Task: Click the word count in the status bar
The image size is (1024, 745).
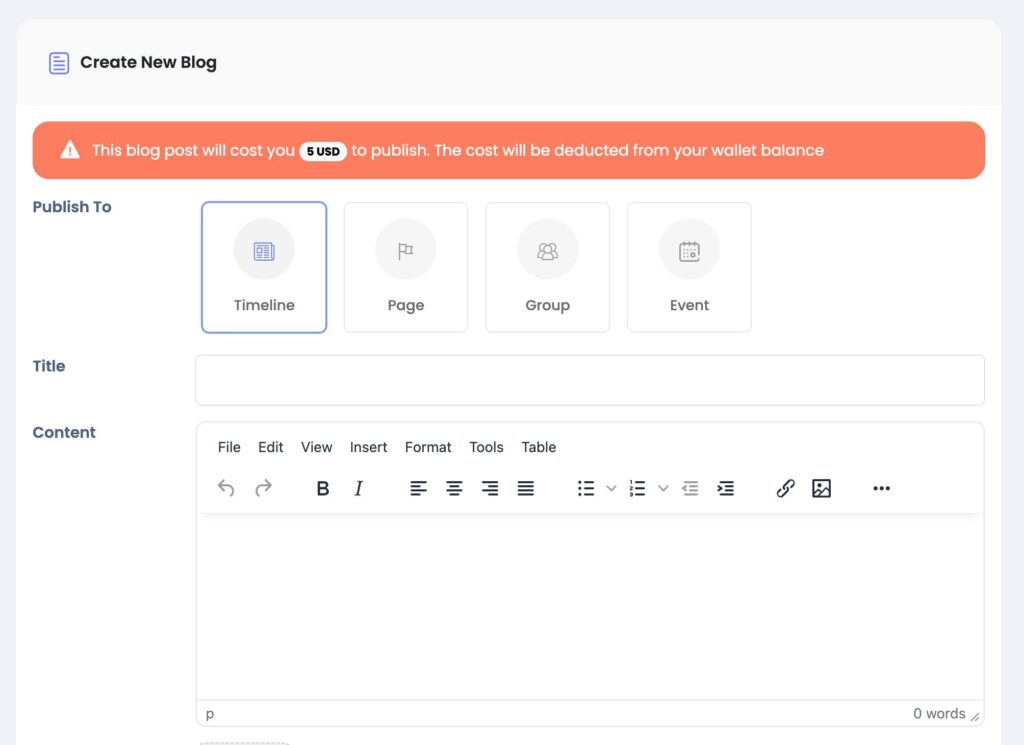Action: coord(938,714)
